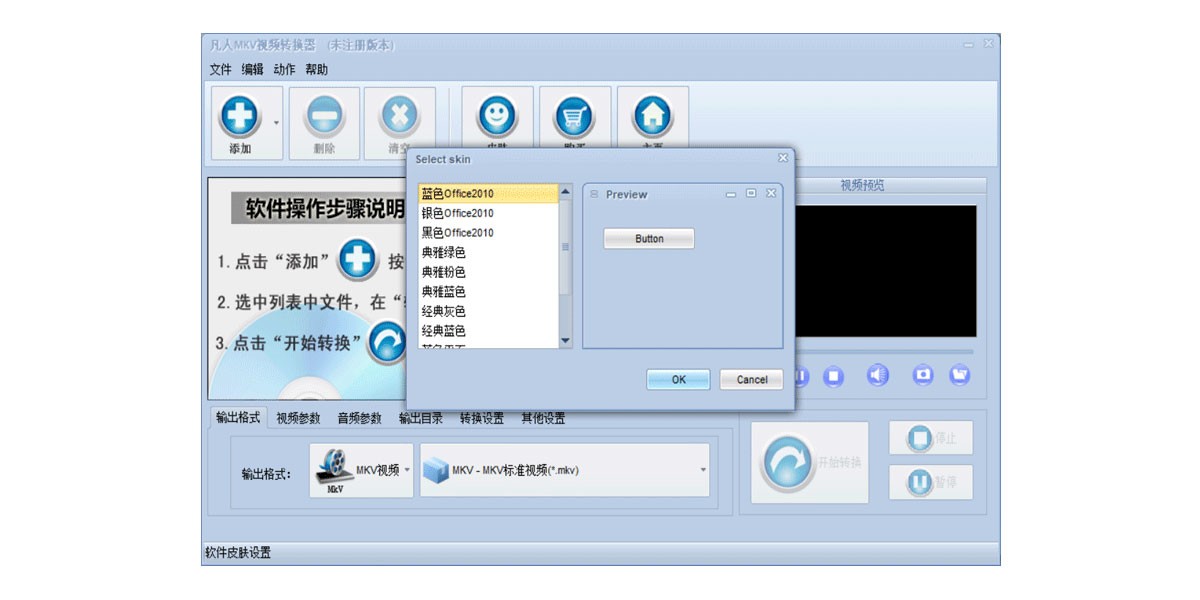Switch to the 音频参数 tab

click(x=359, y=419)
